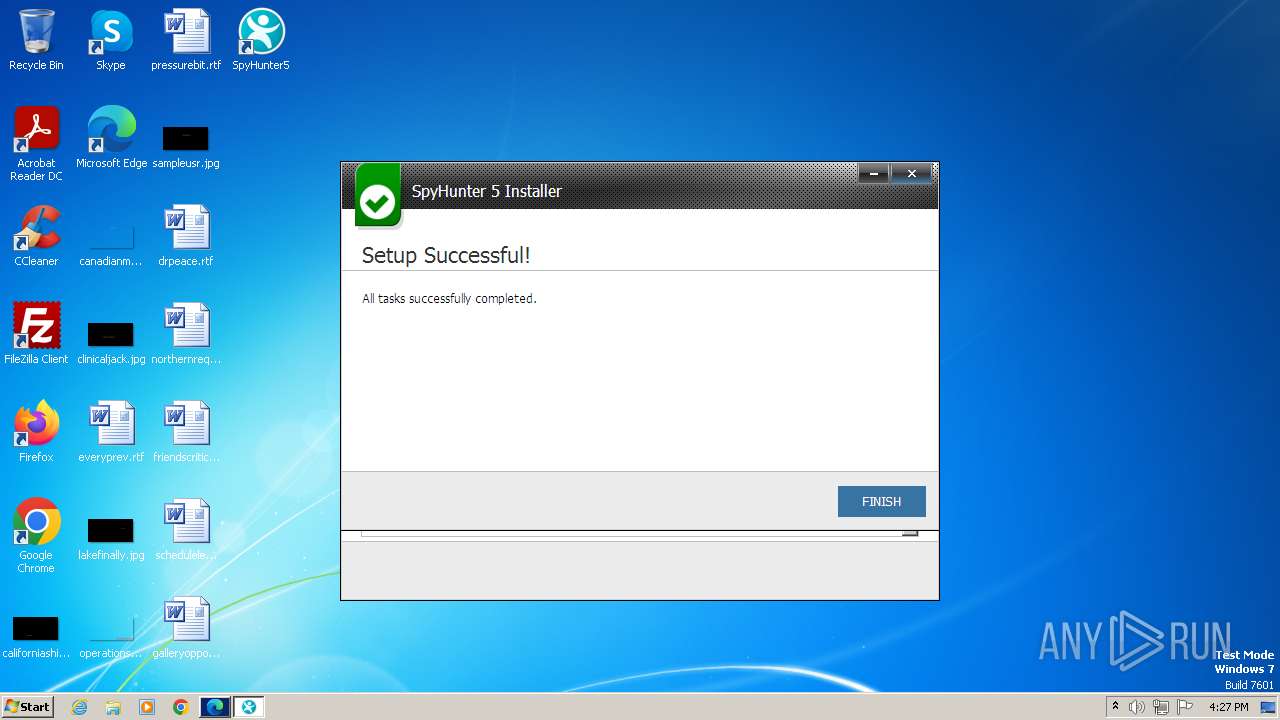Show hidden system tray icons
Screen dimensions: 1280x720
pyautogui.click(x=1115, y=707)
